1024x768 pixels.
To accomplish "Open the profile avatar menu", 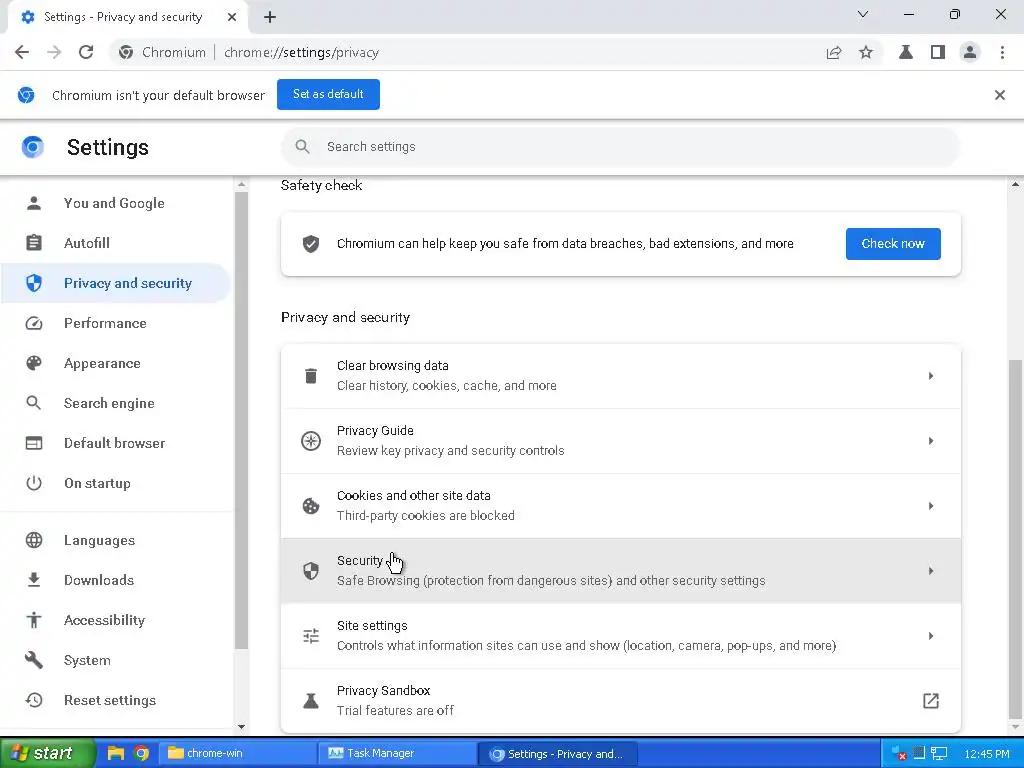I will pyautogui.click(x=970, y=52).
